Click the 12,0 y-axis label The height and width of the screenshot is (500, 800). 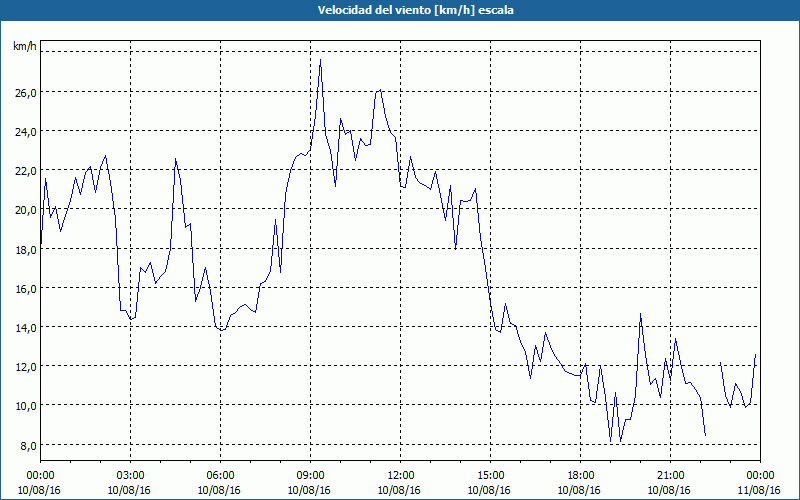pyautogui.click(x=24, y=366)
